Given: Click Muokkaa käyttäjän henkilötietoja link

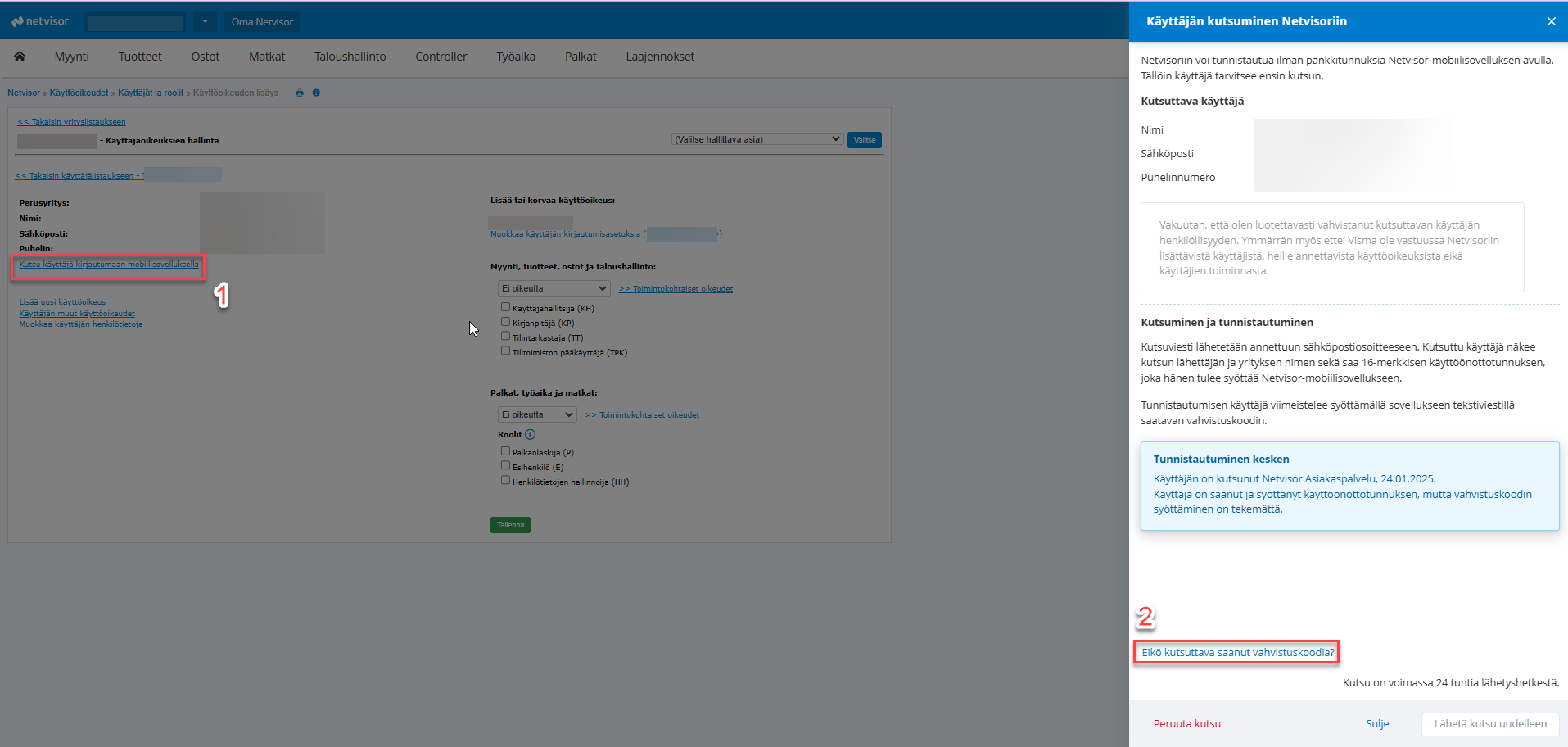Looking at the screenshot, I should tap(81, 324).
